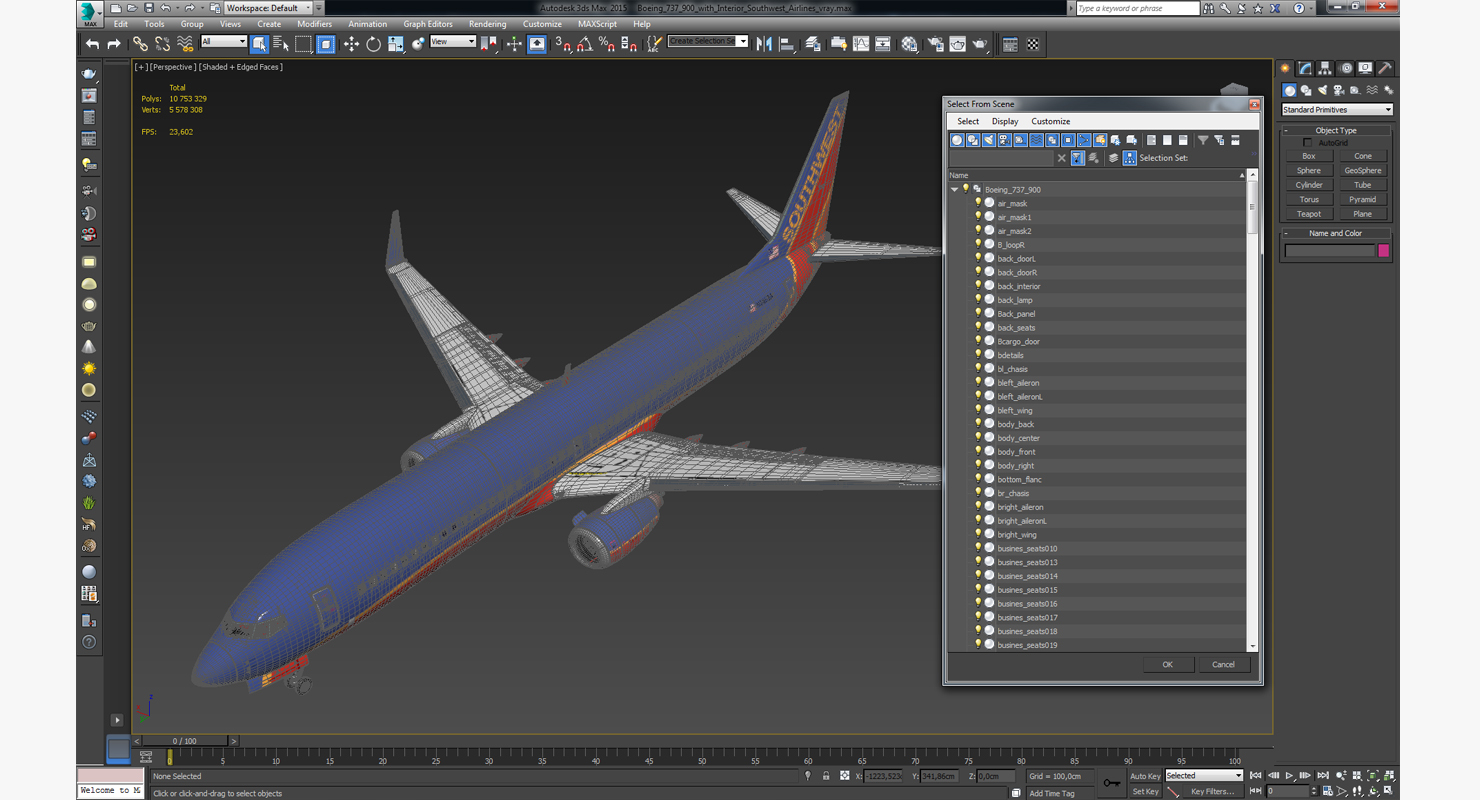Switch to the Modify panel tab
Viewport: 1480px width, 800px height.
pos(1305,68)
